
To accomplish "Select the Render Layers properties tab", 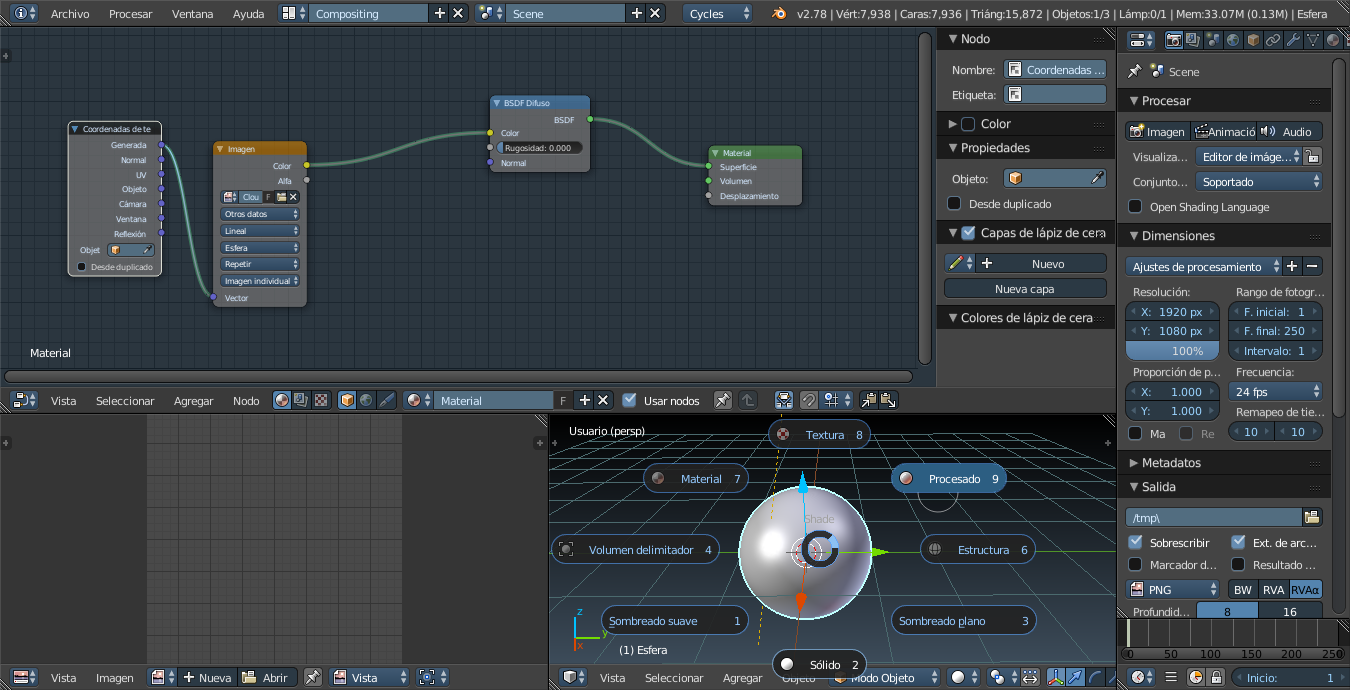I will click(x=1193, y=40).
